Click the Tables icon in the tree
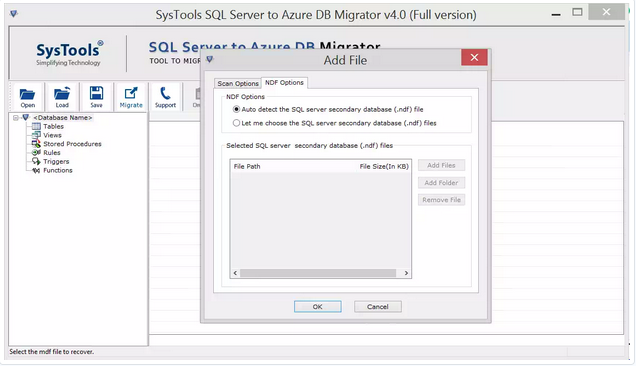 coord(36,126)
